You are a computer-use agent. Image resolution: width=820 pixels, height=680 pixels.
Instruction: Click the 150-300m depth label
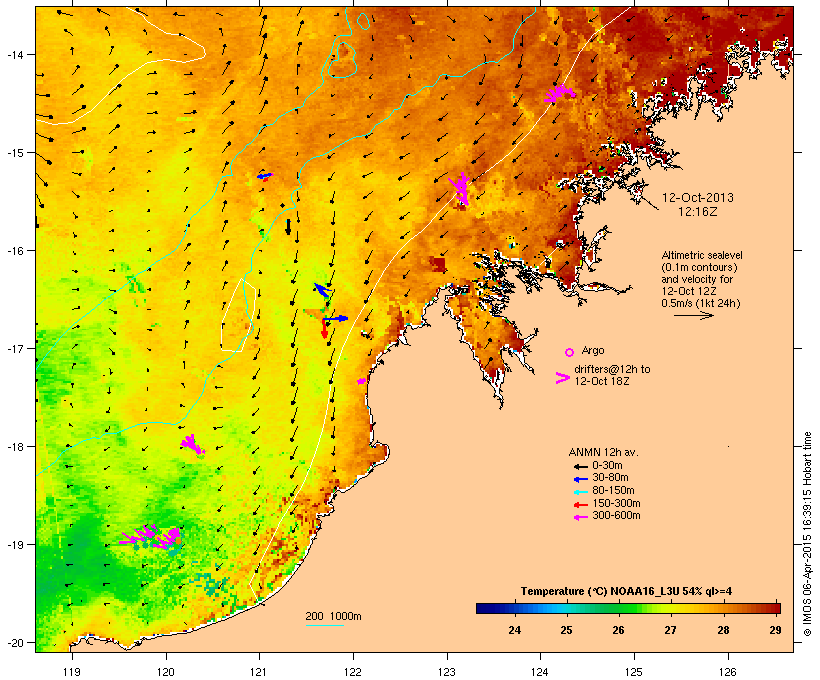[616, 504]
